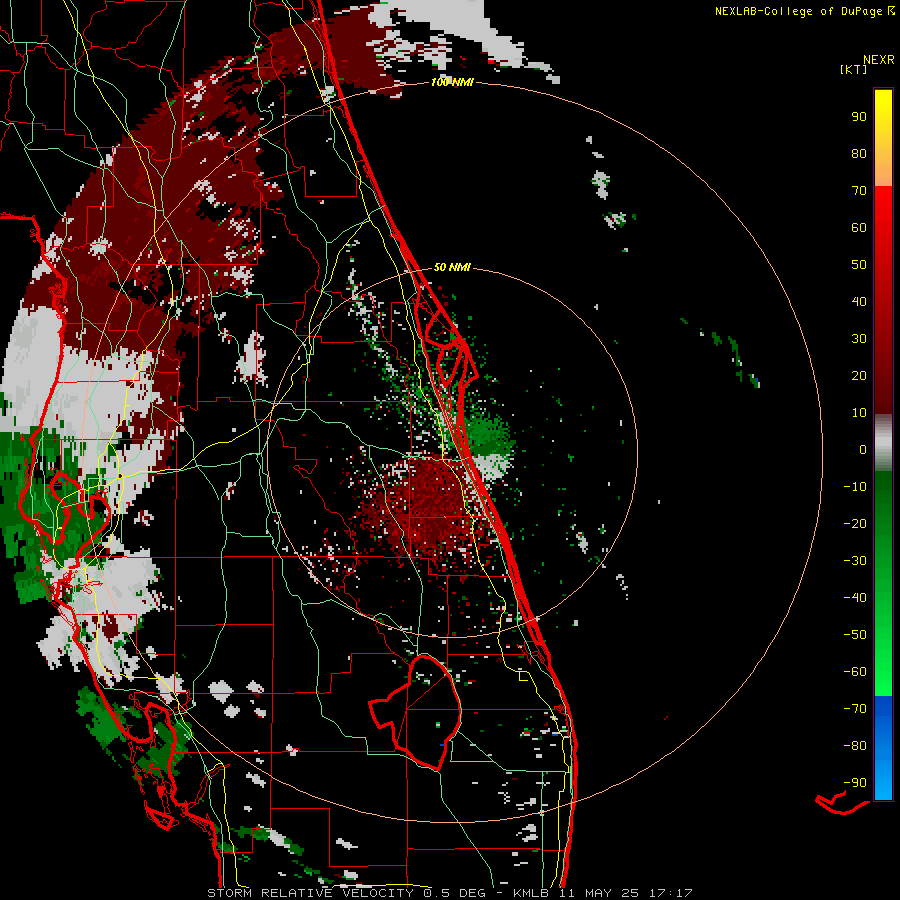The image size is (900, 900).
Task: Click the 0 value on velocity scale
Action: [863, 449]
